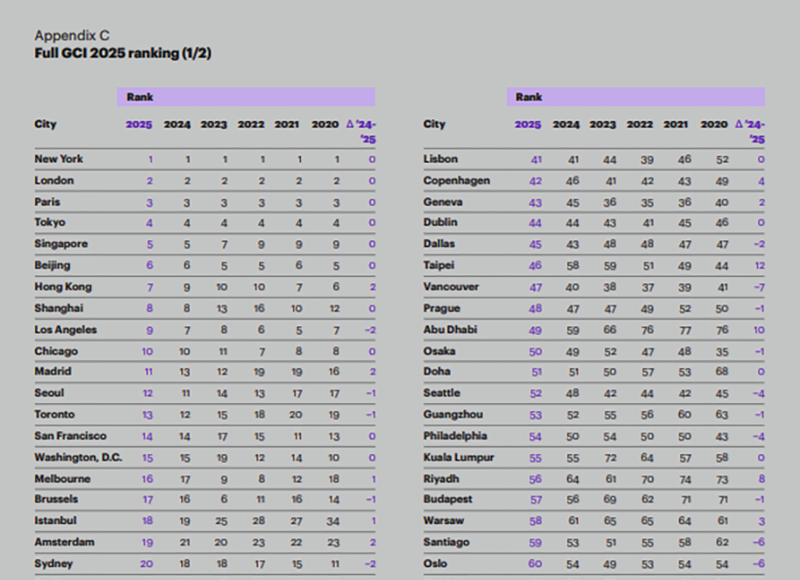Click the Sydney city name
This screenshot has height=580, width=800.
[54, 564]
